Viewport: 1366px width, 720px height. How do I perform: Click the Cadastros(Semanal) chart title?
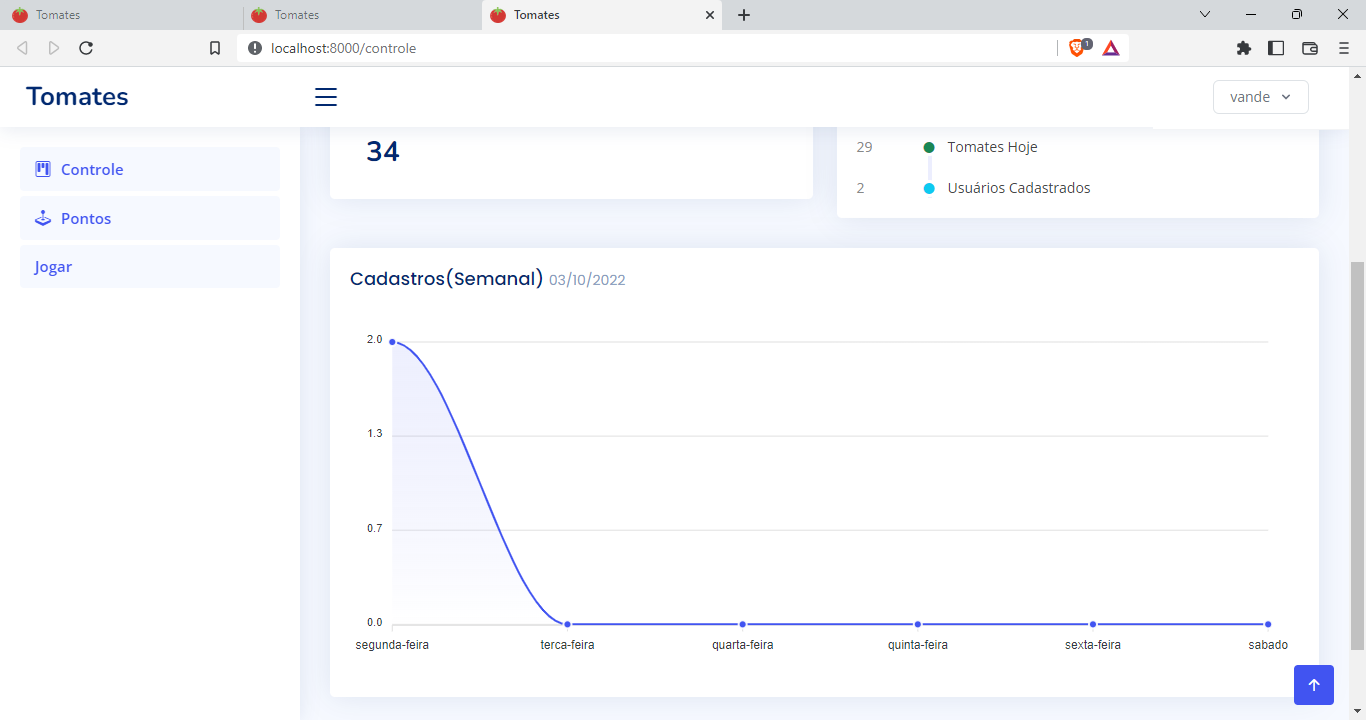[x=446, y=279]
